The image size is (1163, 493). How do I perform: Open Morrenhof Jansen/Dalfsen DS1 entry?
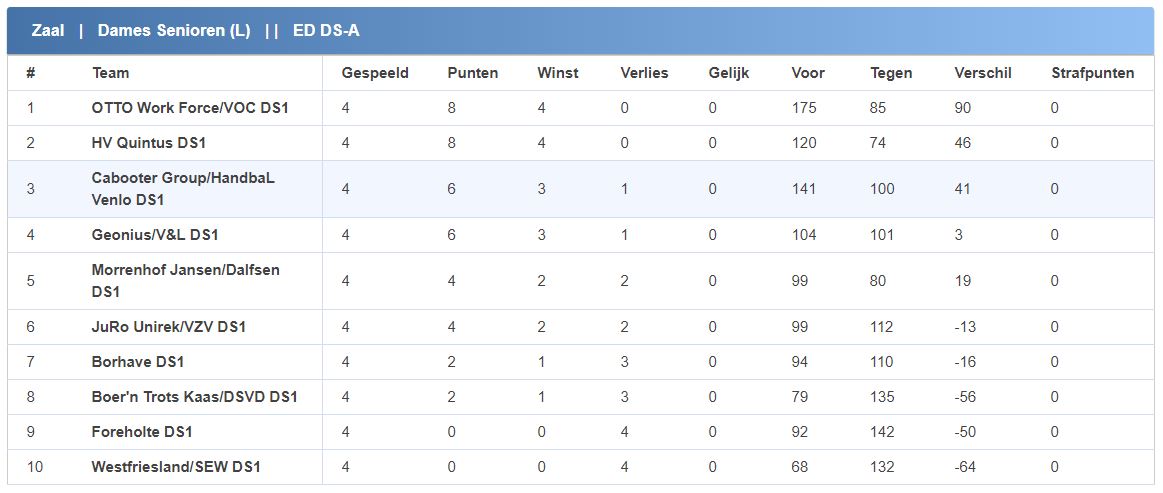185,281
